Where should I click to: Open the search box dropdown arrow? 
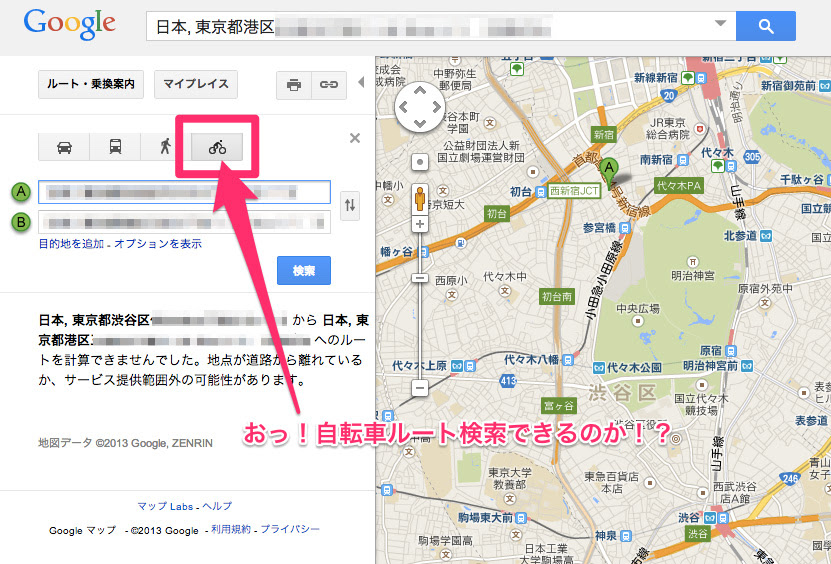point(720,23)
